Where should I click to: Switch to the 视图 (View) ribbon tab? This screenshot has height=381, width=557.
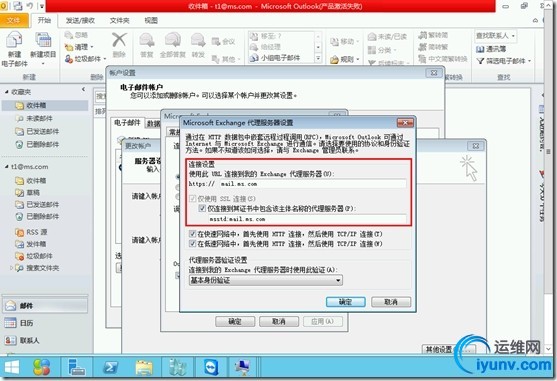point(151,20)
